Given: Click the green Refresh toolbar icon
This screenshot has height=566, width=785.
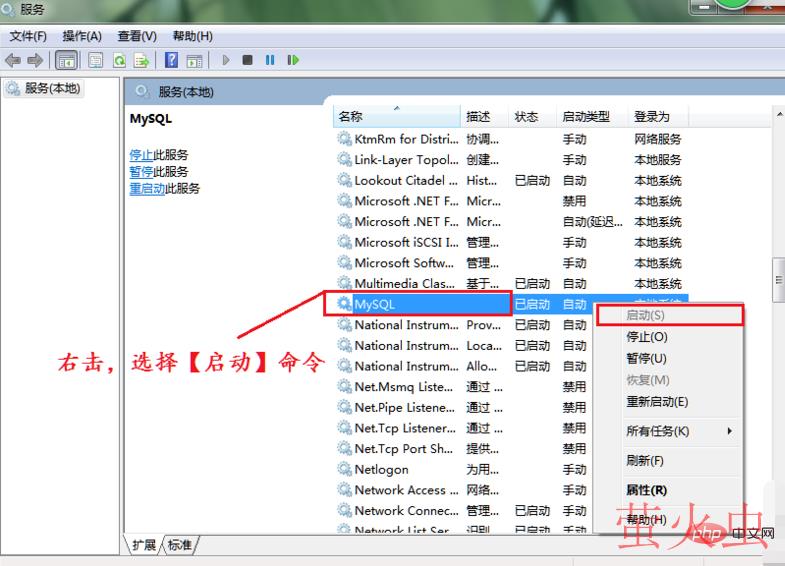Looking at the screenshot, I should tap(119, 61).
